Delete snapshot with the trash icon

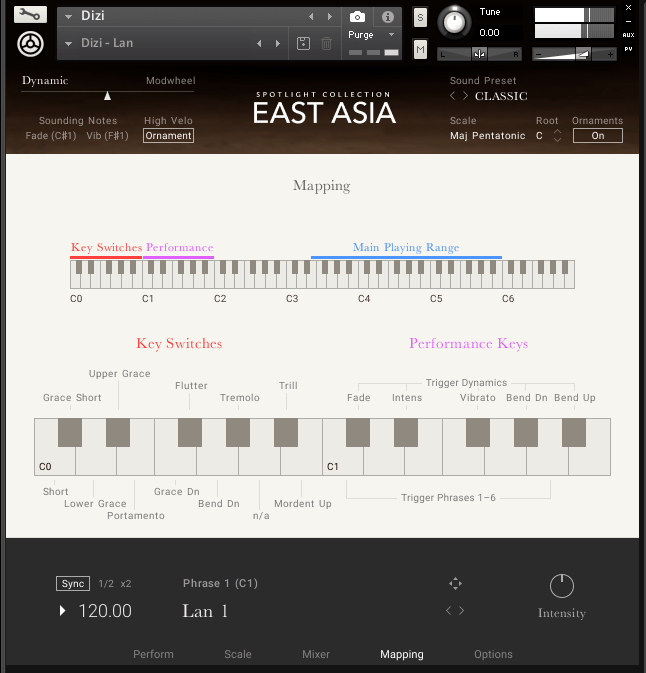click(x=326, y=43)
